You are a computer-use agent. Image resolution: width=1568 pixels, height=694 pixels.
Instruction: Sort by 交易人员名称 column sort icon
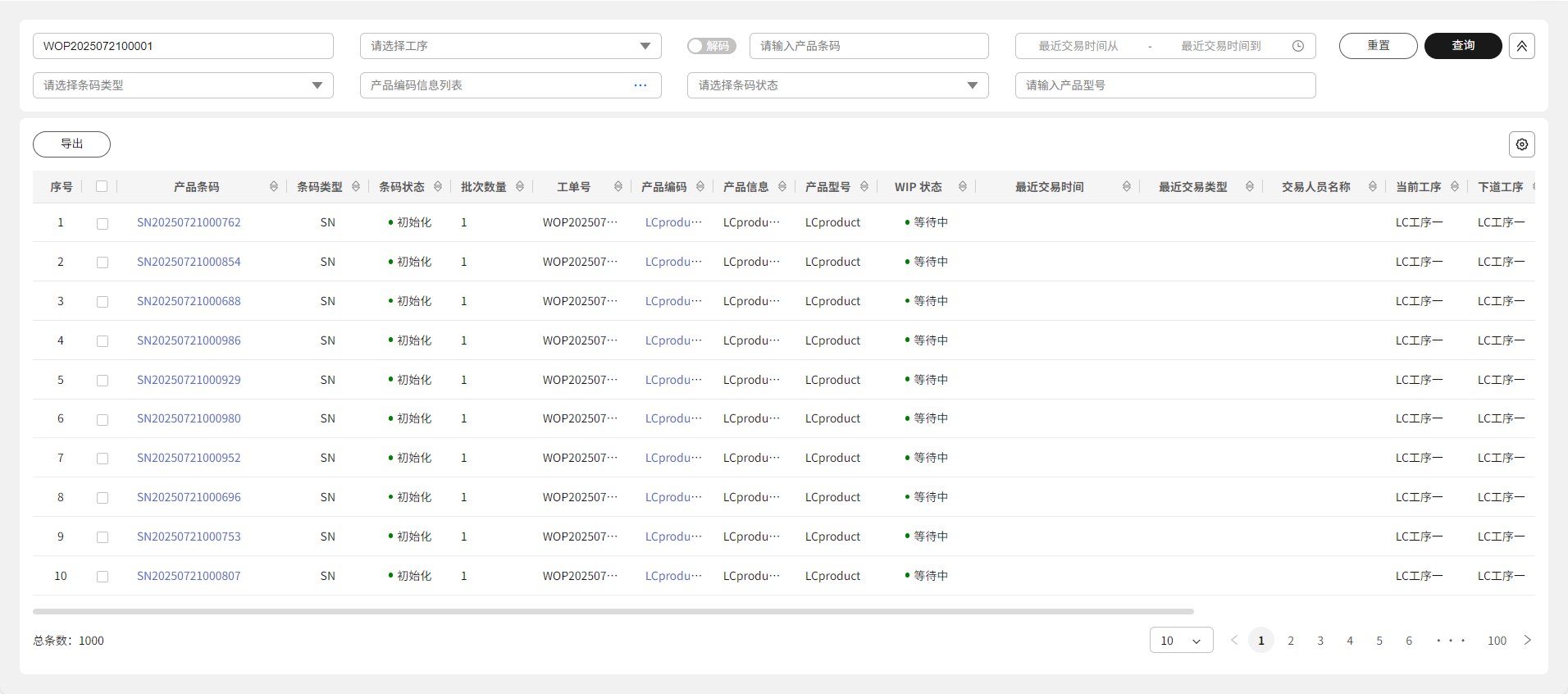1373,187
